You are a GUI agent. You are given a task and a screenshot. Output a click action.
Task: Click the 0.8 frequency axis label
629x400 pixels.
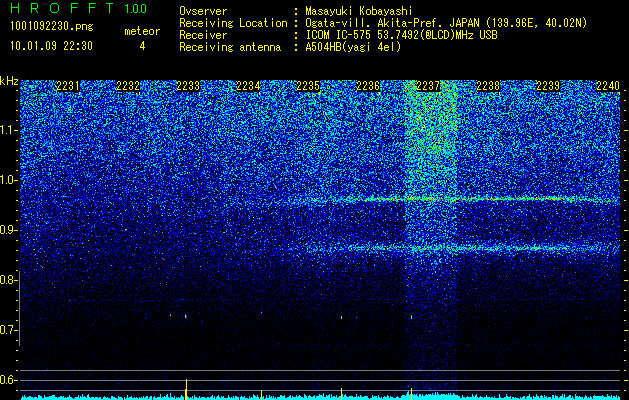click(7, 280)
